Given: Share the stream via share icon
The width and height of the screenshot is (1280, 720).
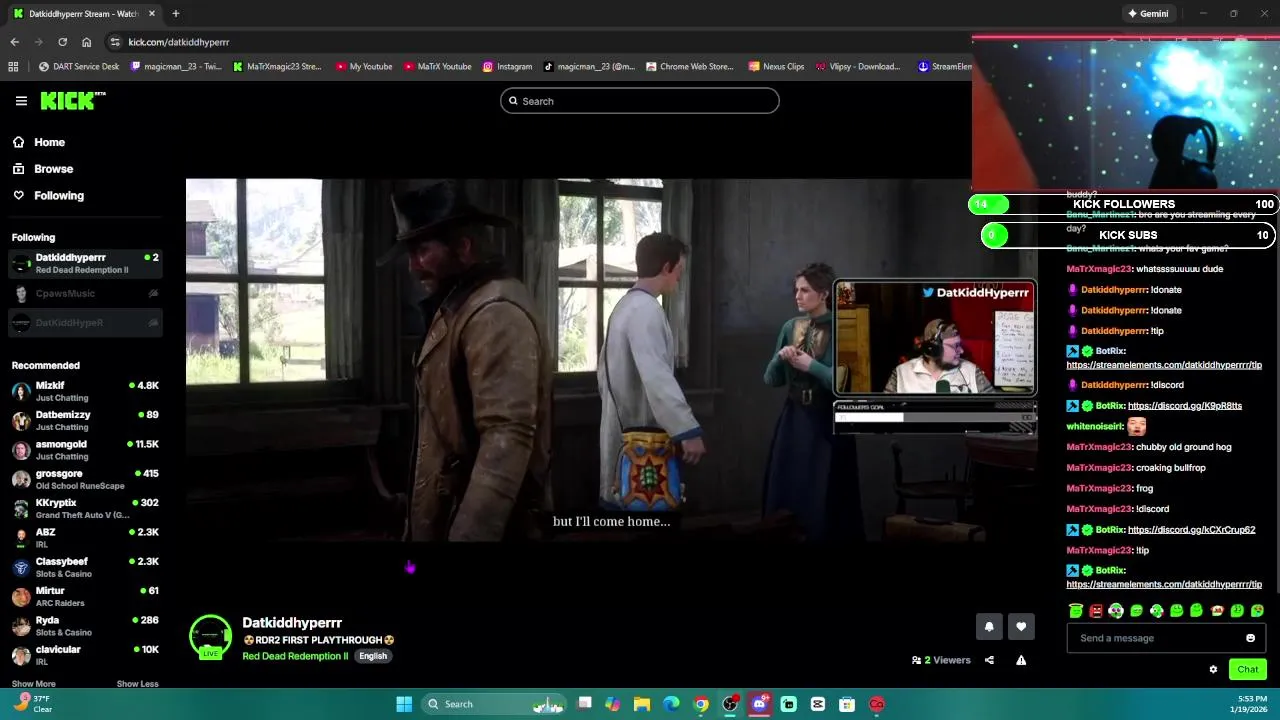Looking at the screenshot, I should point(989,660).
